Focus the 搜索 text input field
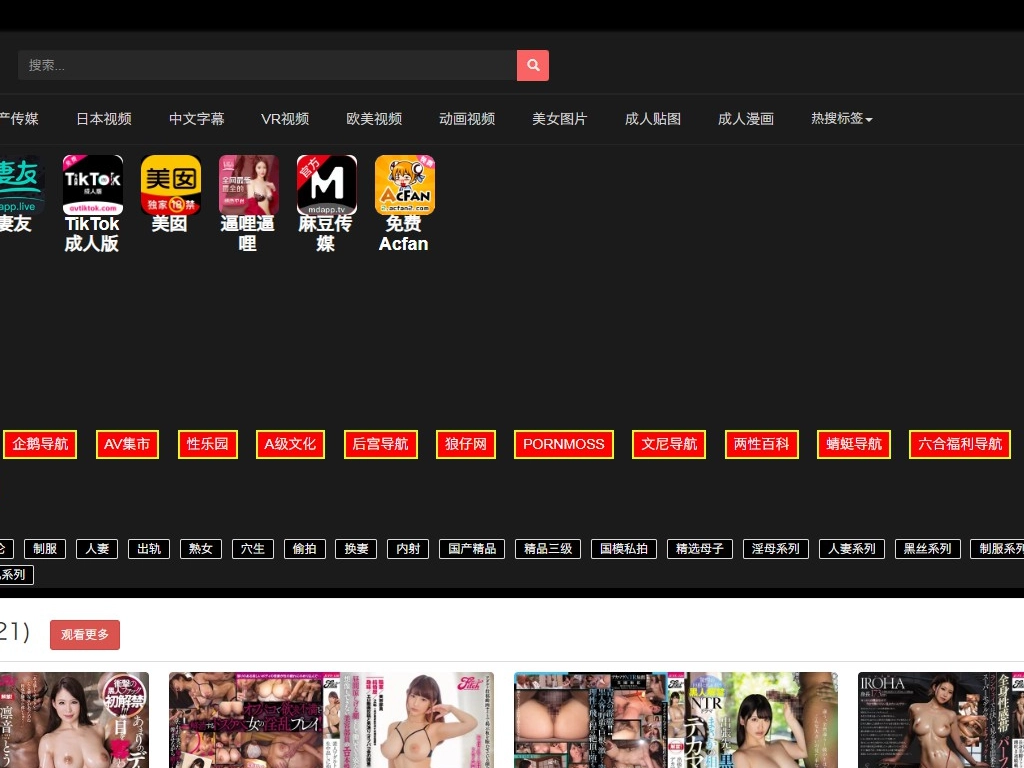 click(266, 66)
